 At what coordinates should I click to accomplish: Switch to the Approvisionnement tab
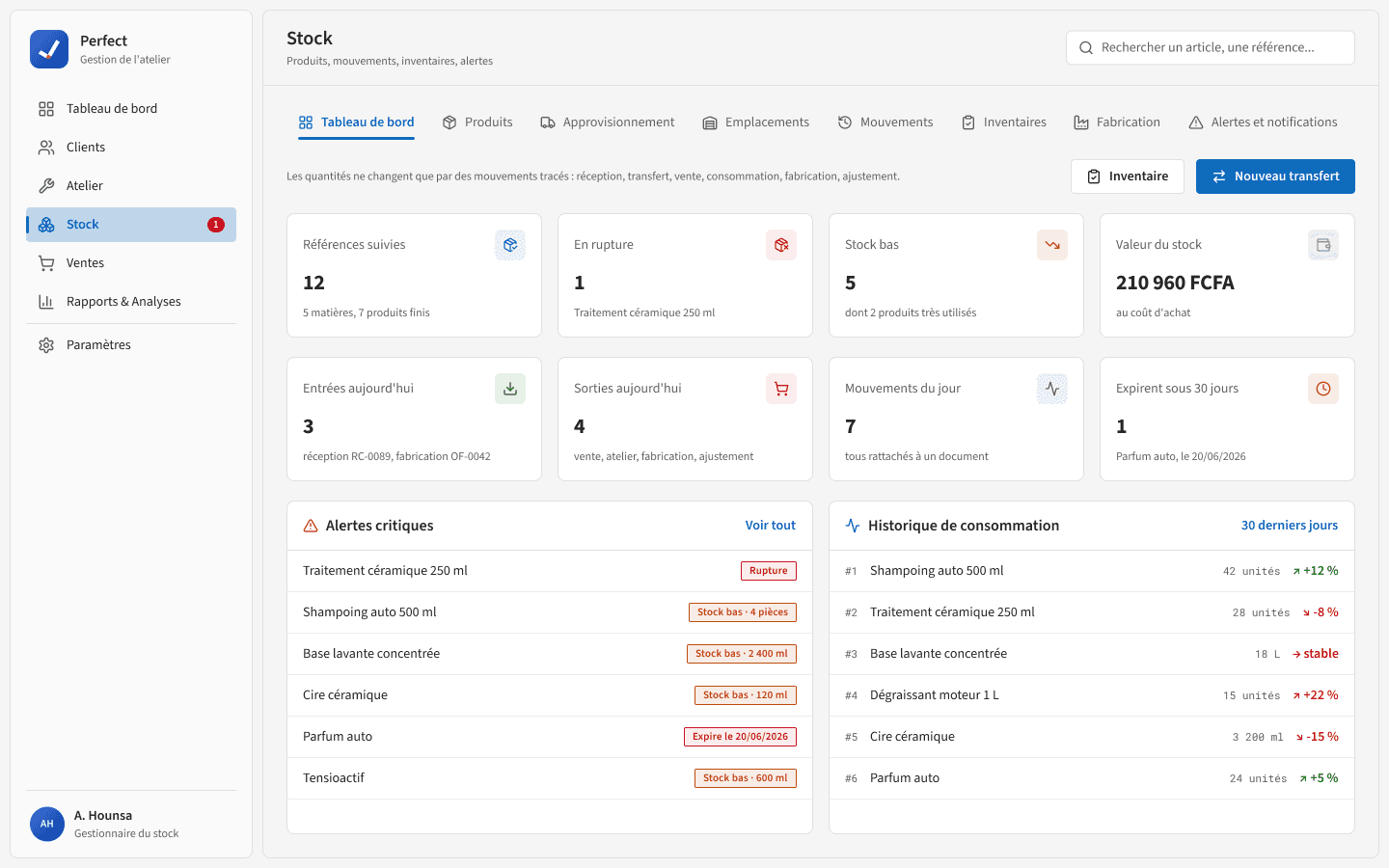point(608,122)
